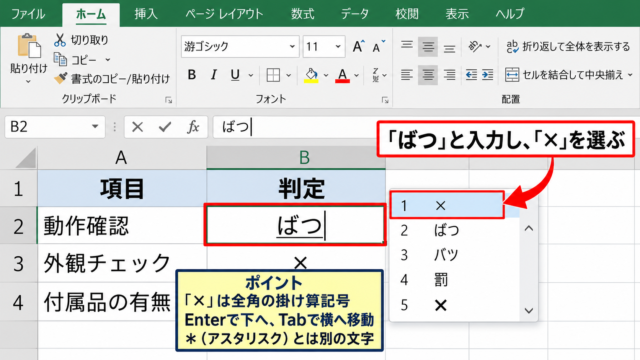This screenshot has width=640, height=360.
Task: Click the candidate list up arrow
Action: (529, 229)
